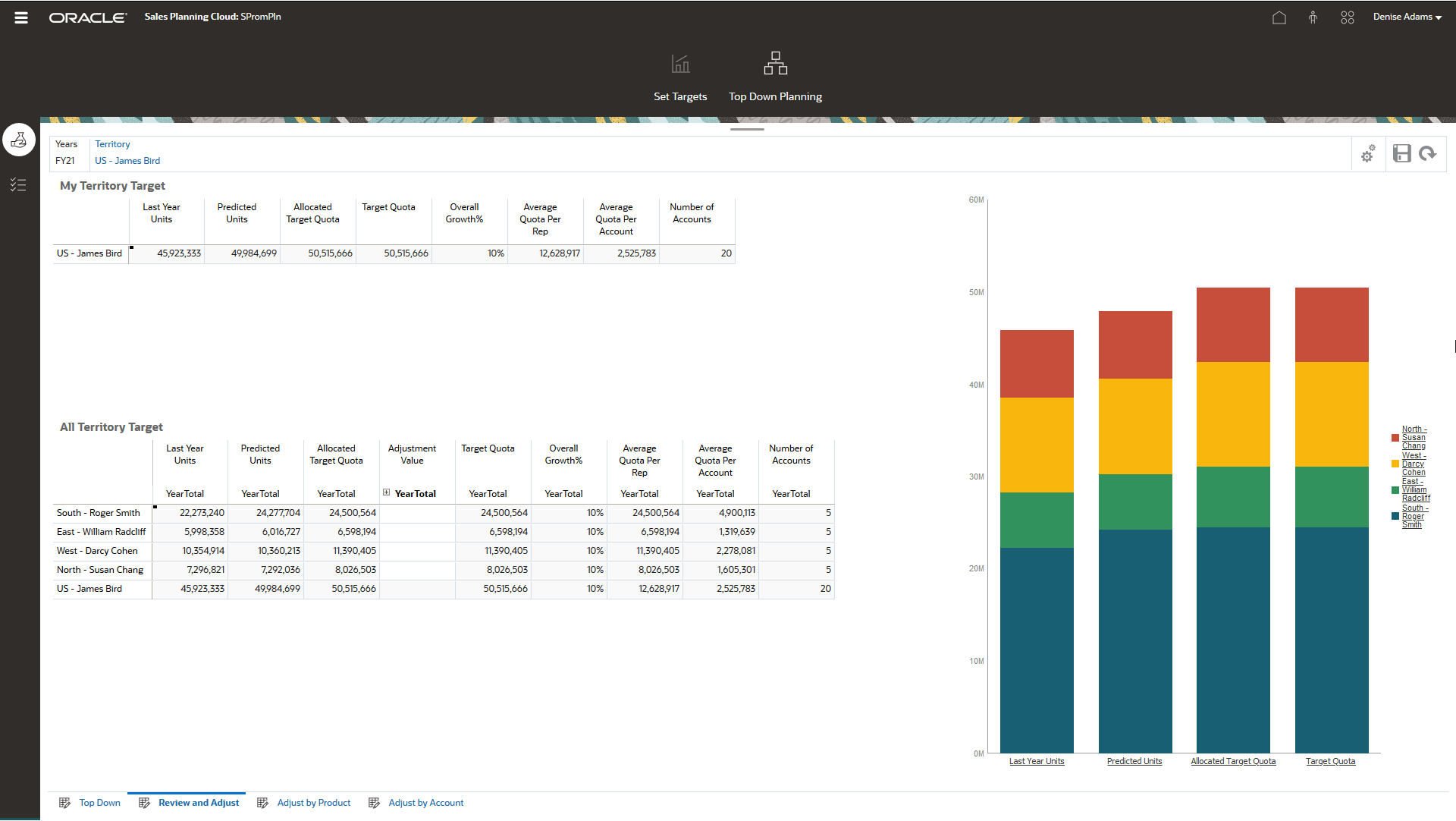Select the quota planning sidebar icon
This screenshot has height=821, width=1456.
coord(18,140)
